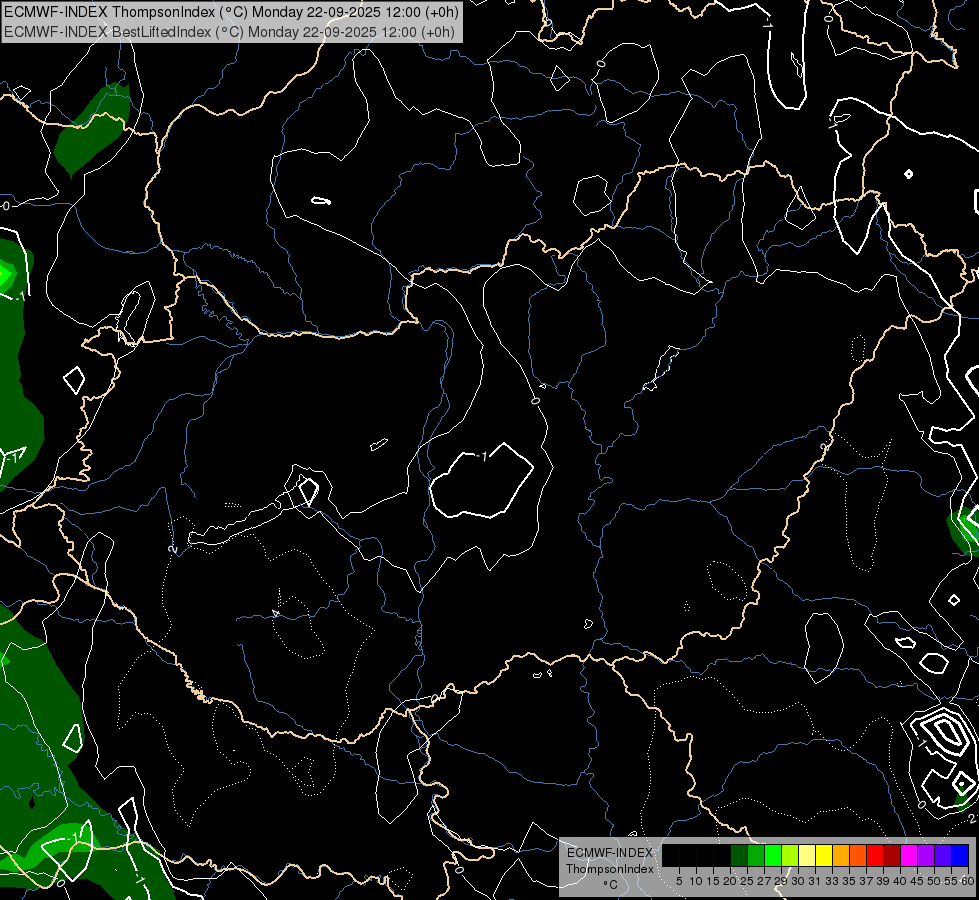
Task: Choose the indigo swatch for 50–55
Action: pyautogui.click(x=943, y=855)
